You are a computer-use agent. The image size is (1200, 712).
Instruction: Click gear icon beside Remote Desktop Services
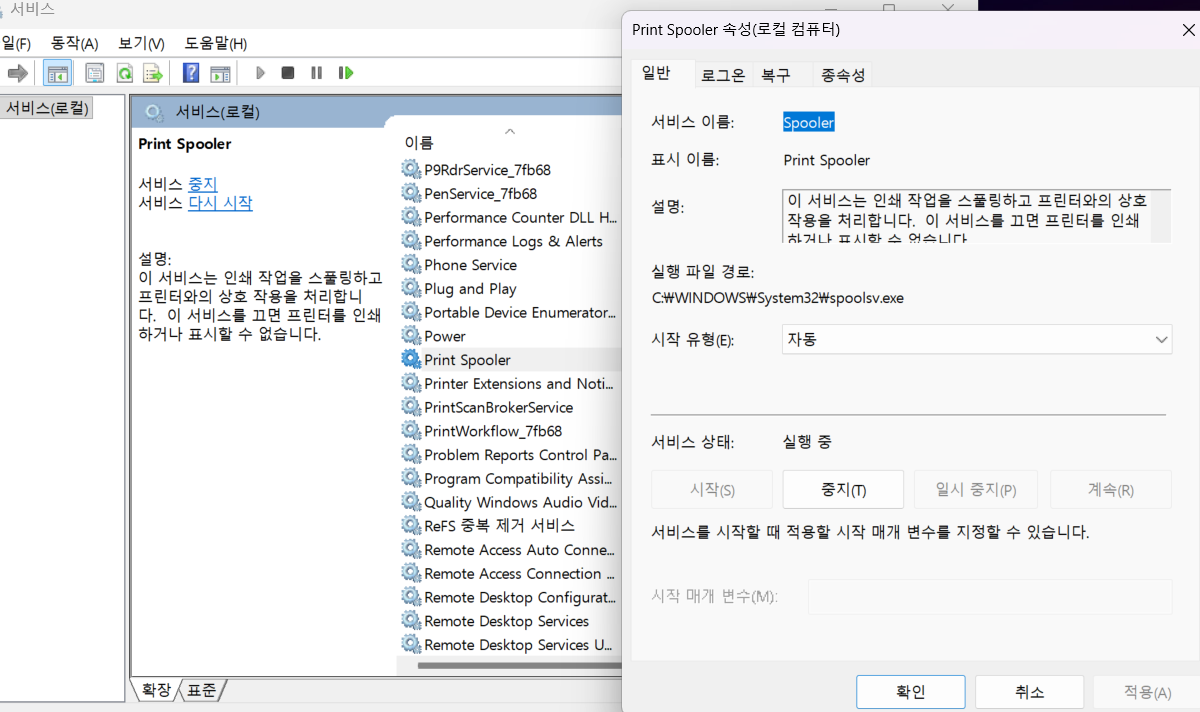pyautogui.click(x=411, y=621)
